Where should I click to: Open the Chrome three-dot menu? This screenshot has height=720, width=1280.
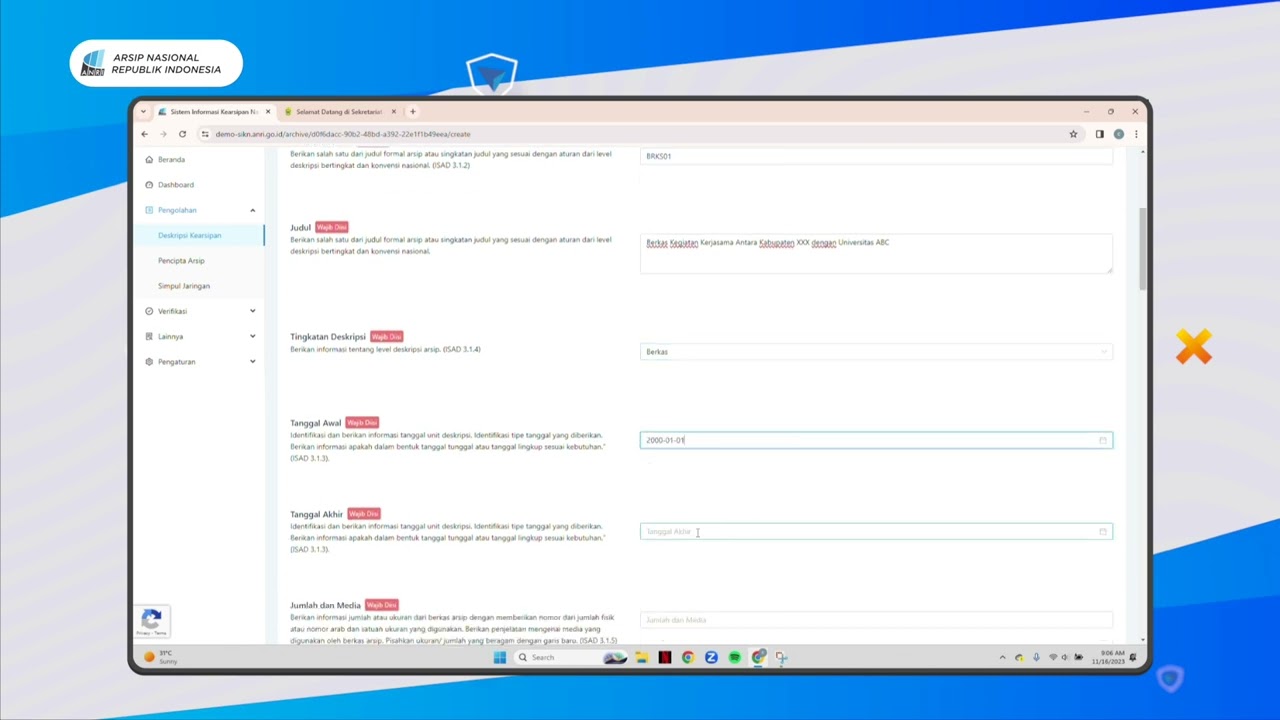coord(1136,134)
